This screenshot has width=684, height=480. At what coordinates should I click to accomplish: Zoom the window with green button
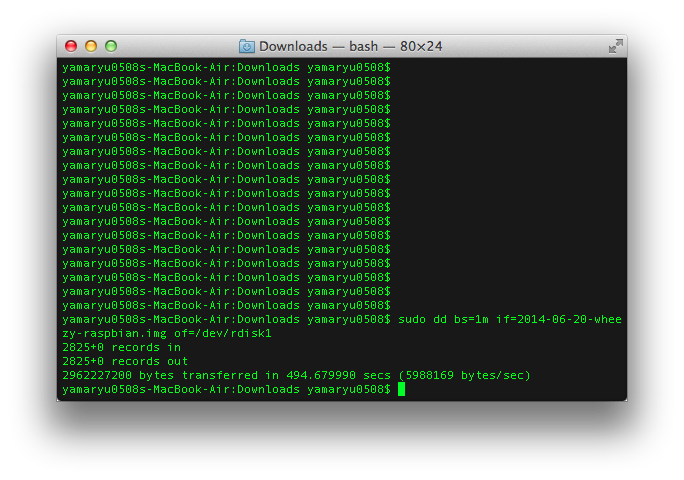[x=111, y=46]
